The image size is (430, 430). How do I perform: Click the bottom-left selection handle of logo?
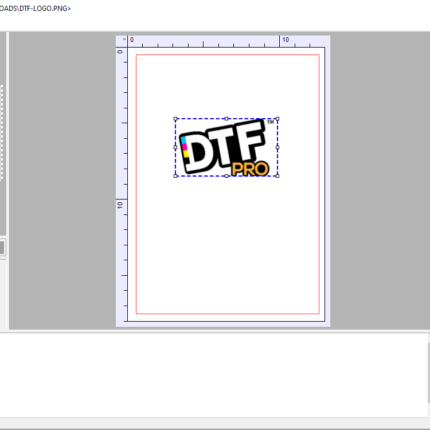(x=176, y=176)
